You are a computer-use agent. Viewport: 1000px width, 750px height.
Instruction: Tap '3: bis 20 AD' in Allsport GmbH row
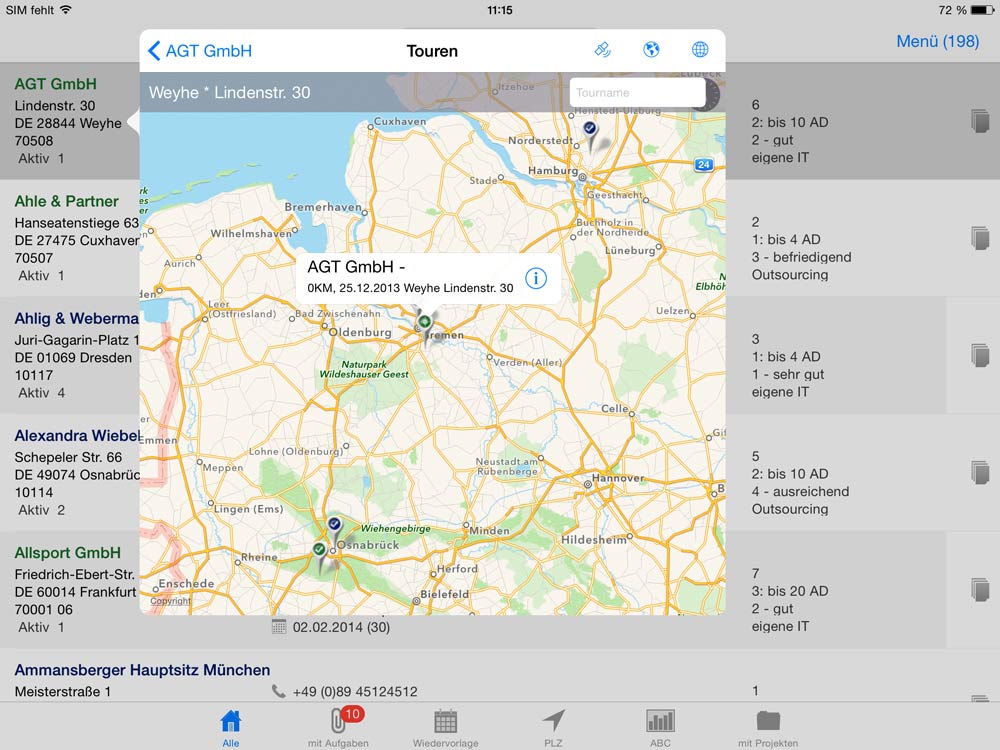coord(790,591)
